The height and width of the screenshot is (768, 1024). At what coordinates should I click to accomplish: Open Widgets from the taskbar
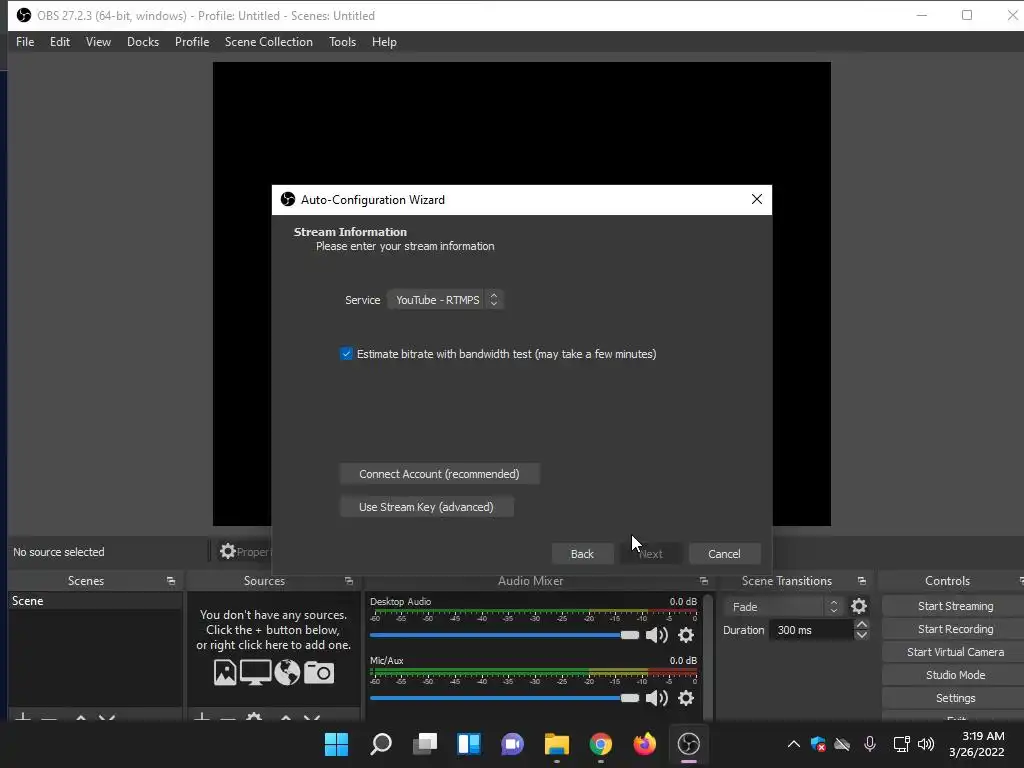(x=469, y=744)
